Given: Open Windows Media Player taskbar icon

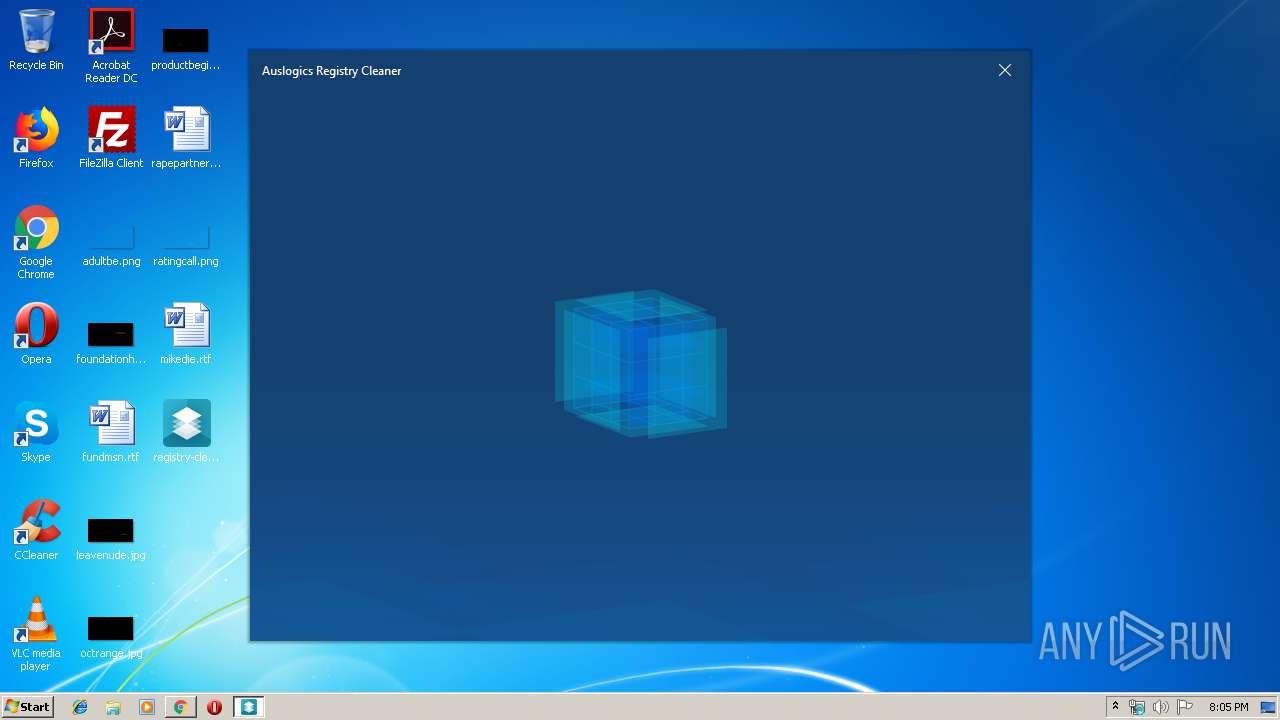Looking at the screenshot, I should pyautogui.click(x=147, y=707).
